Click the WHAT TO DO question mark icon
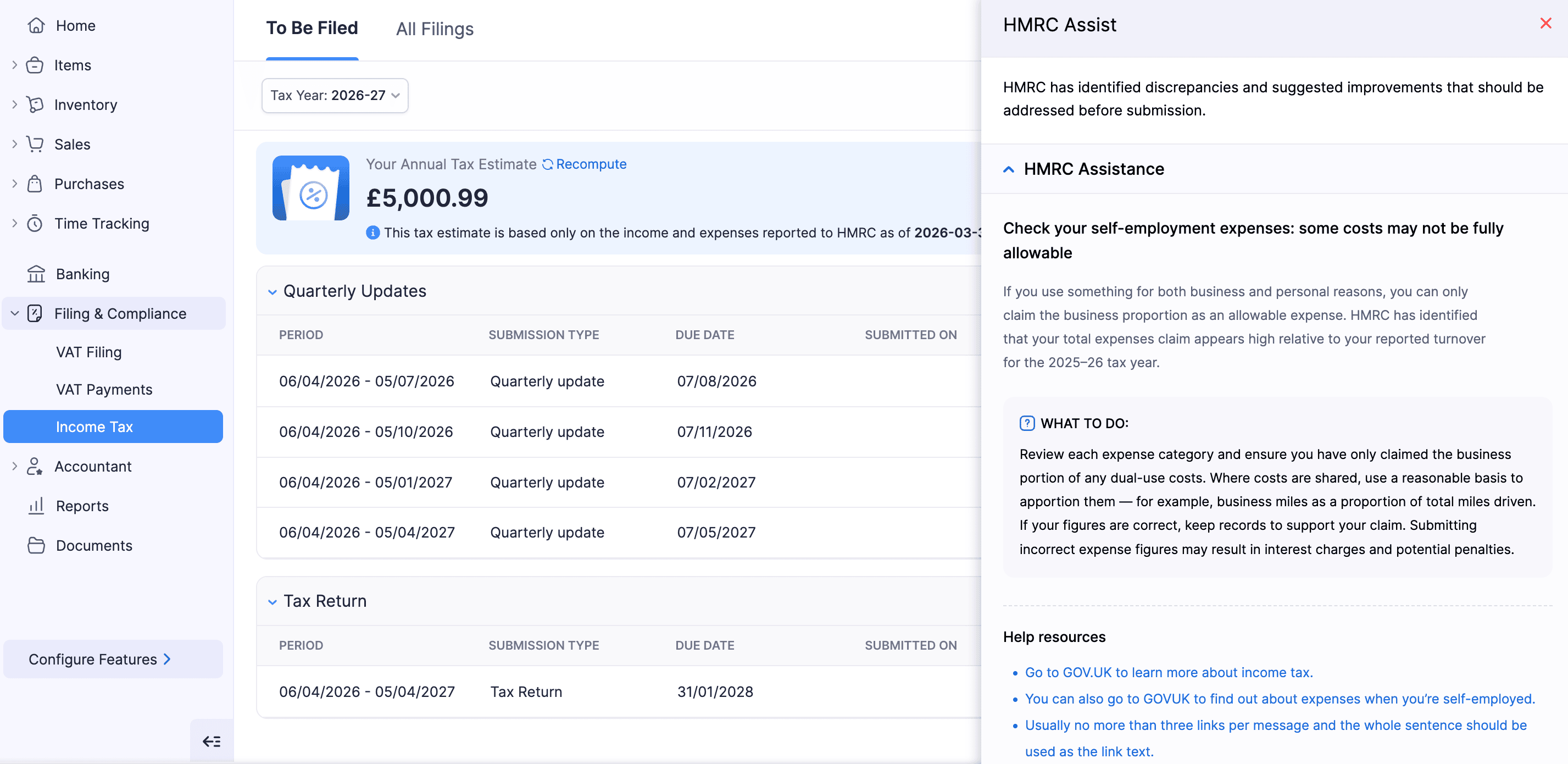 1027,423
